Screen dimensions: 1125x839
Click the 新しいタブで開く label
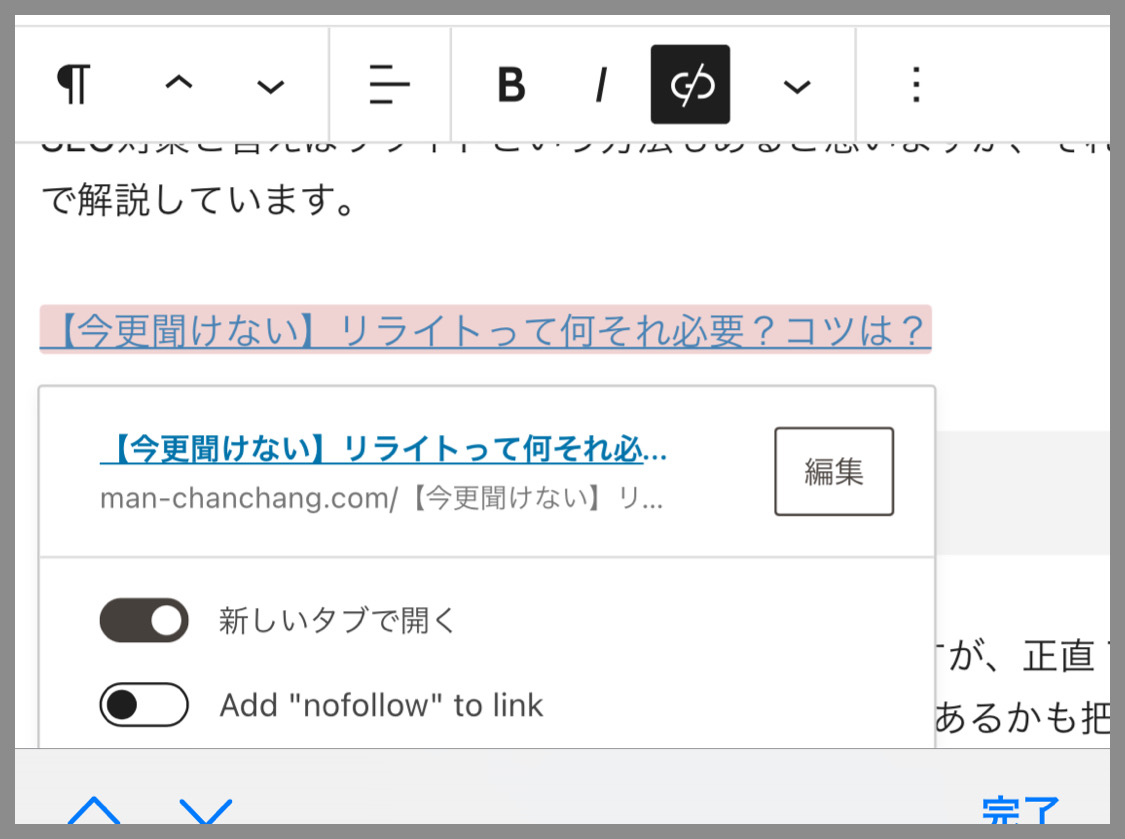click(x=337, y=621)
